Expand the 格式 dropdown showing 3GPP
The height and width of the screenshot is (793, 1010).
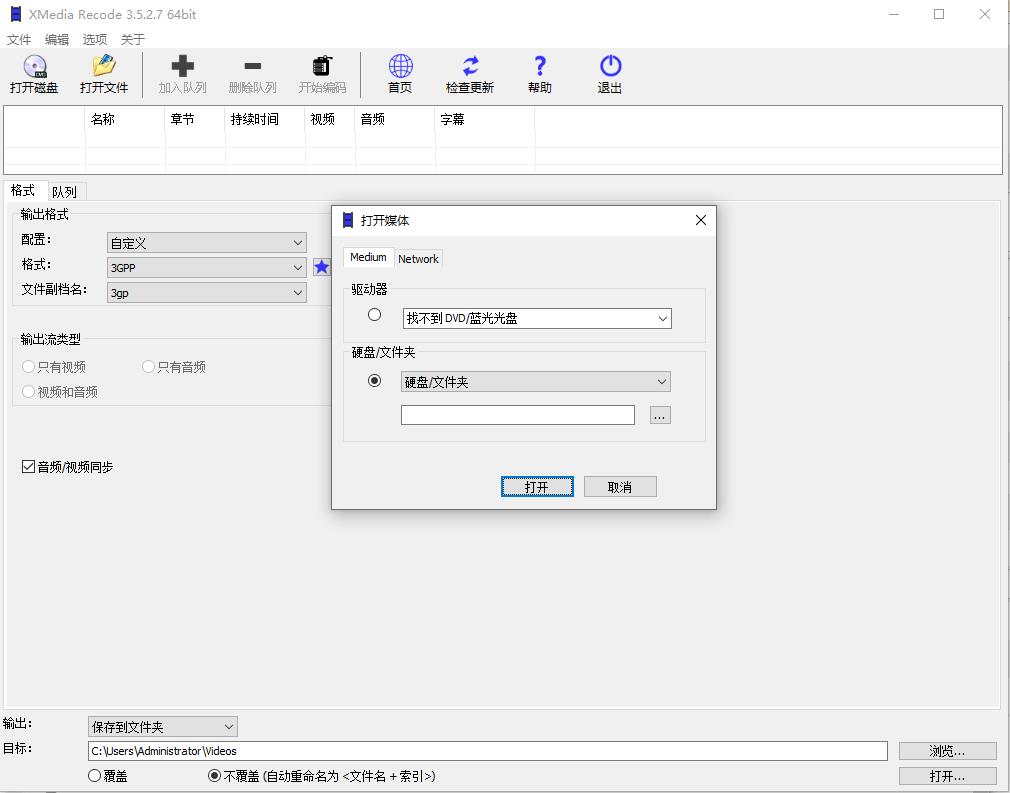point(206,267)
